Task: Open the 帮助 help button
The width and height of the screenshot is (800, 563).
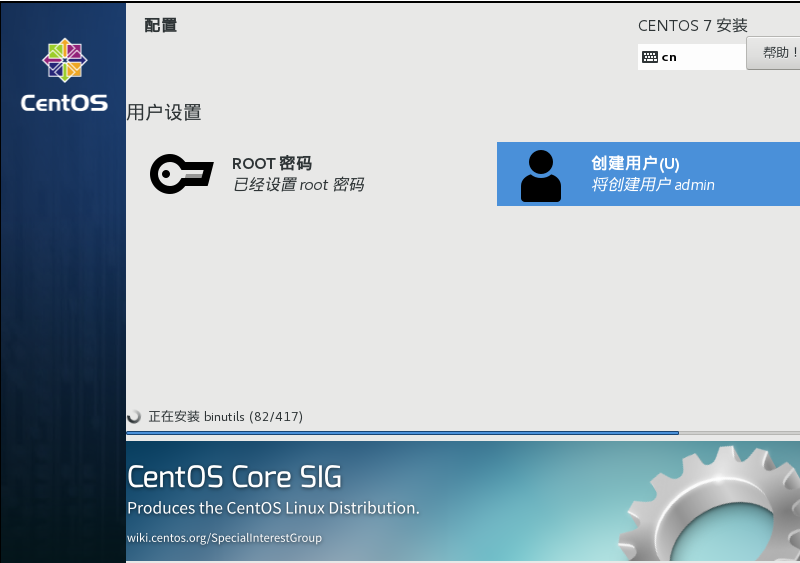Action: pos(773,53)
